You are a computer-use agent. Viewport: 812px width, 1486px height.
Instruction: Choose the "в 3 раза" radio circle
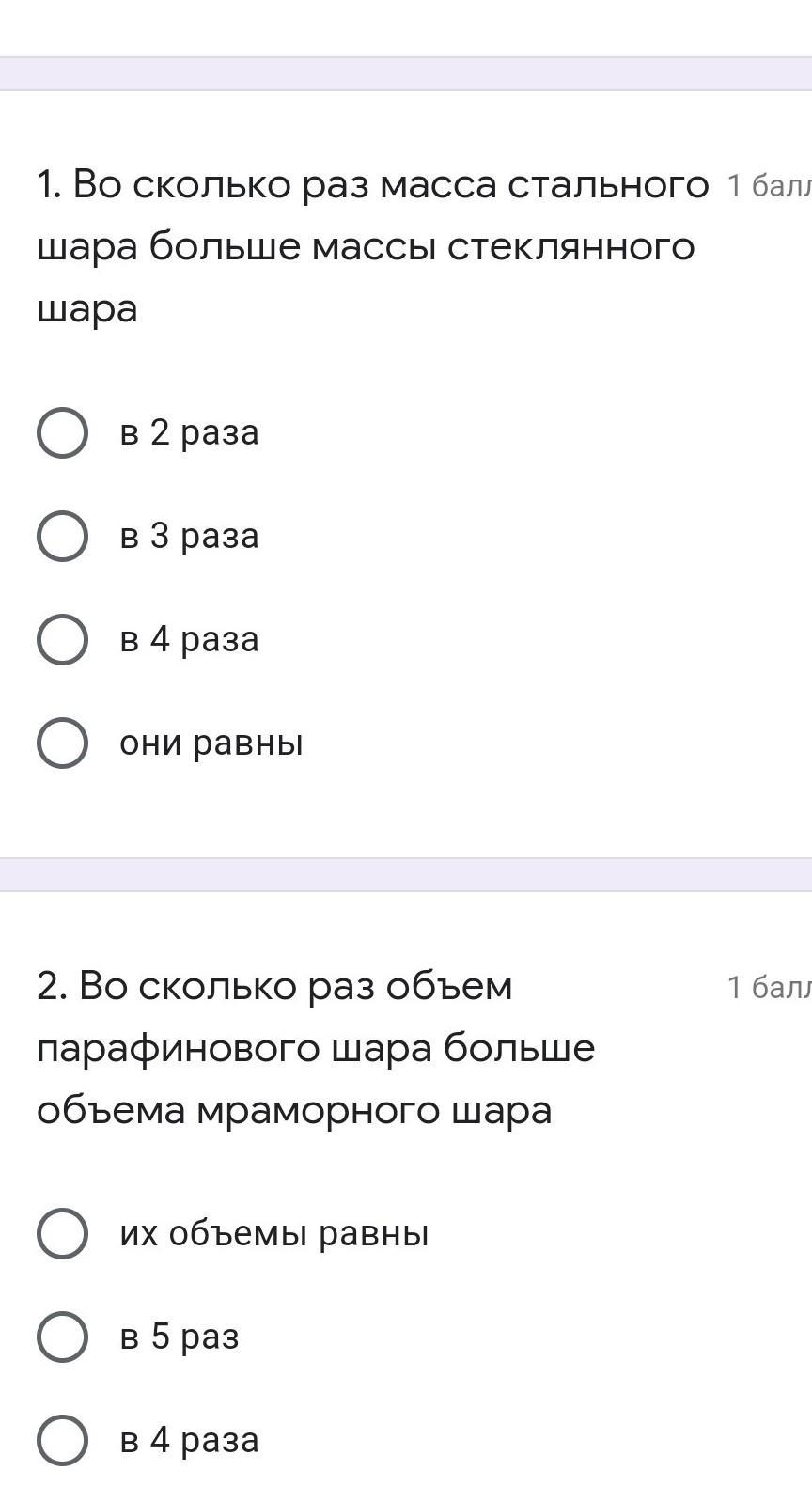coord(62,536)
